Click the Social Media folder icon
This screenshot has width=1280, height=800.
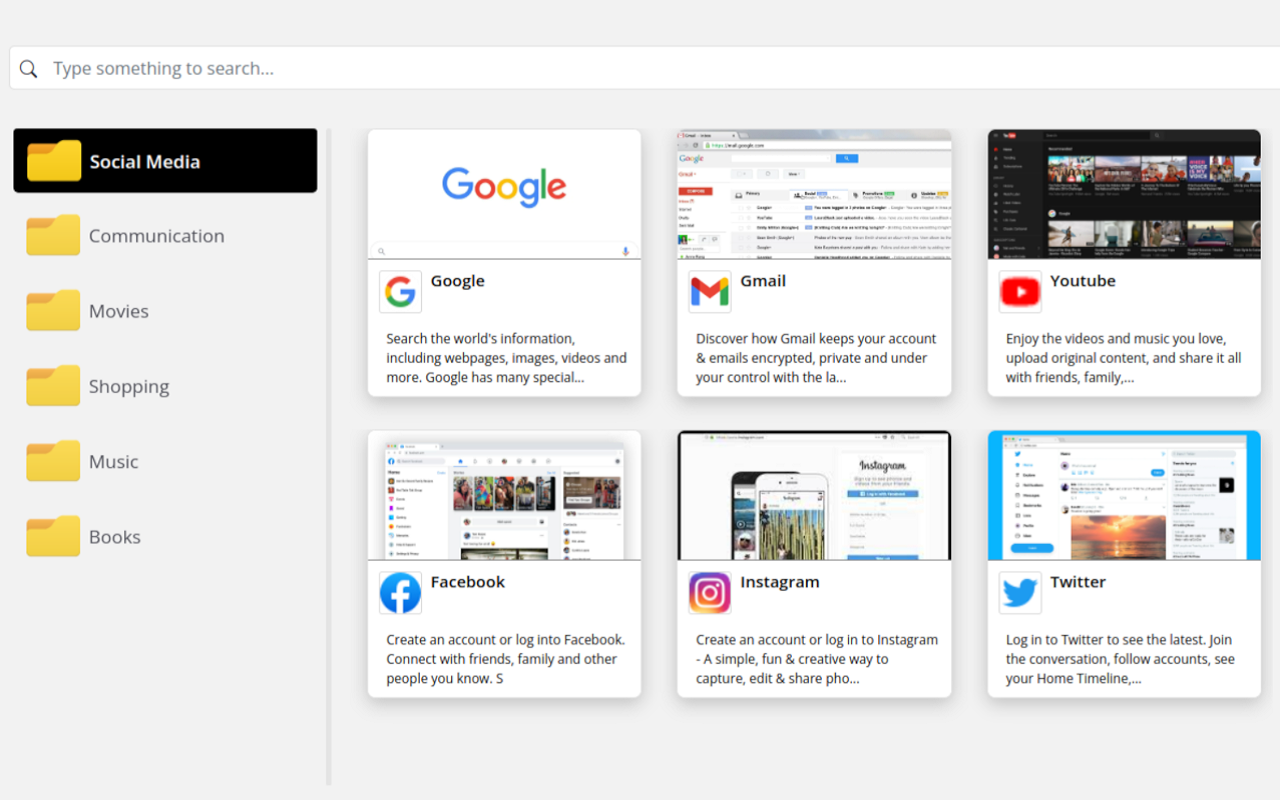[x=53, y=160]
